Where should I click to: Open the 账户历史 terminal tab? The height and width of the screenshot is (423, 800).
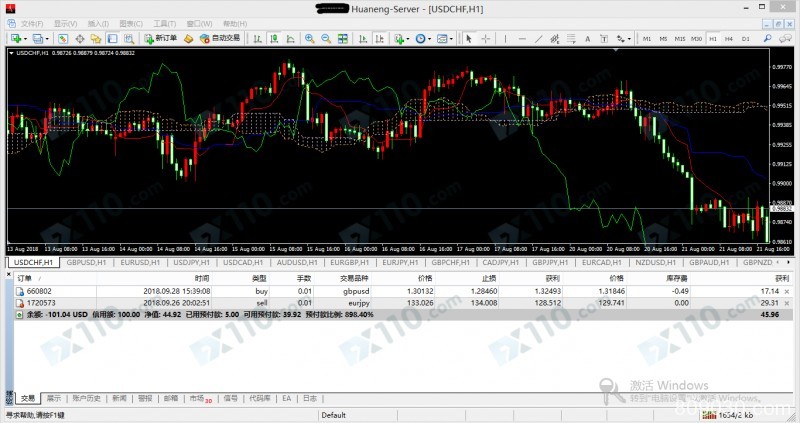(86, 399)
